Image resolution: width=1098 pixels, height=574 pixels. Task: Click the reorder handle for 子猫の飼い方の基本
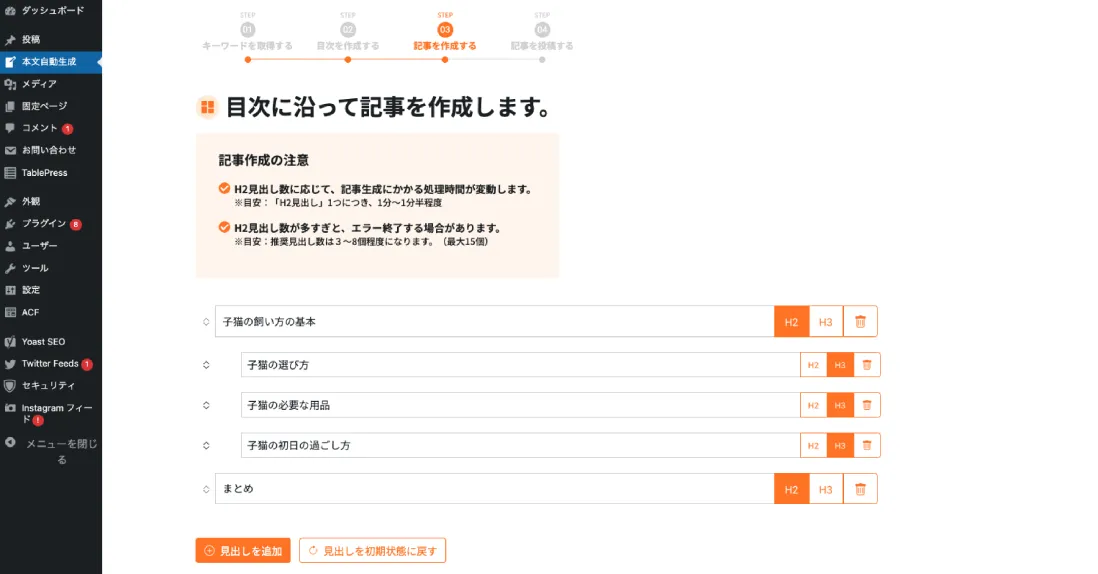point(206,322)
